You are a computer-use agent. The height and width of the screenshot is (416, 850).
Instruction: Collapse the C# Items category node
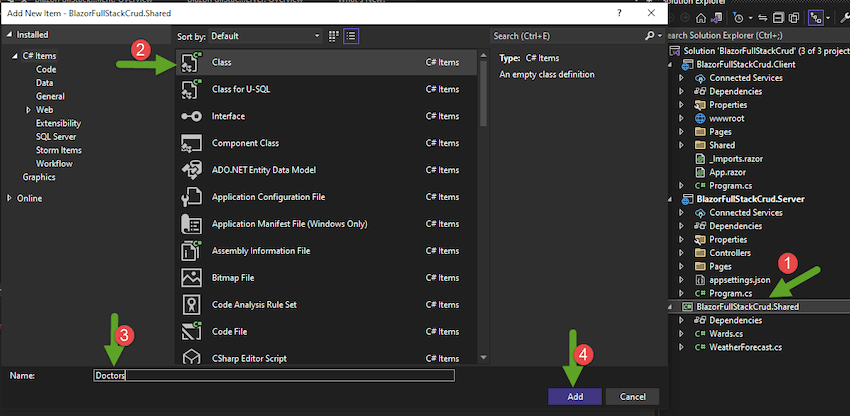15,56
